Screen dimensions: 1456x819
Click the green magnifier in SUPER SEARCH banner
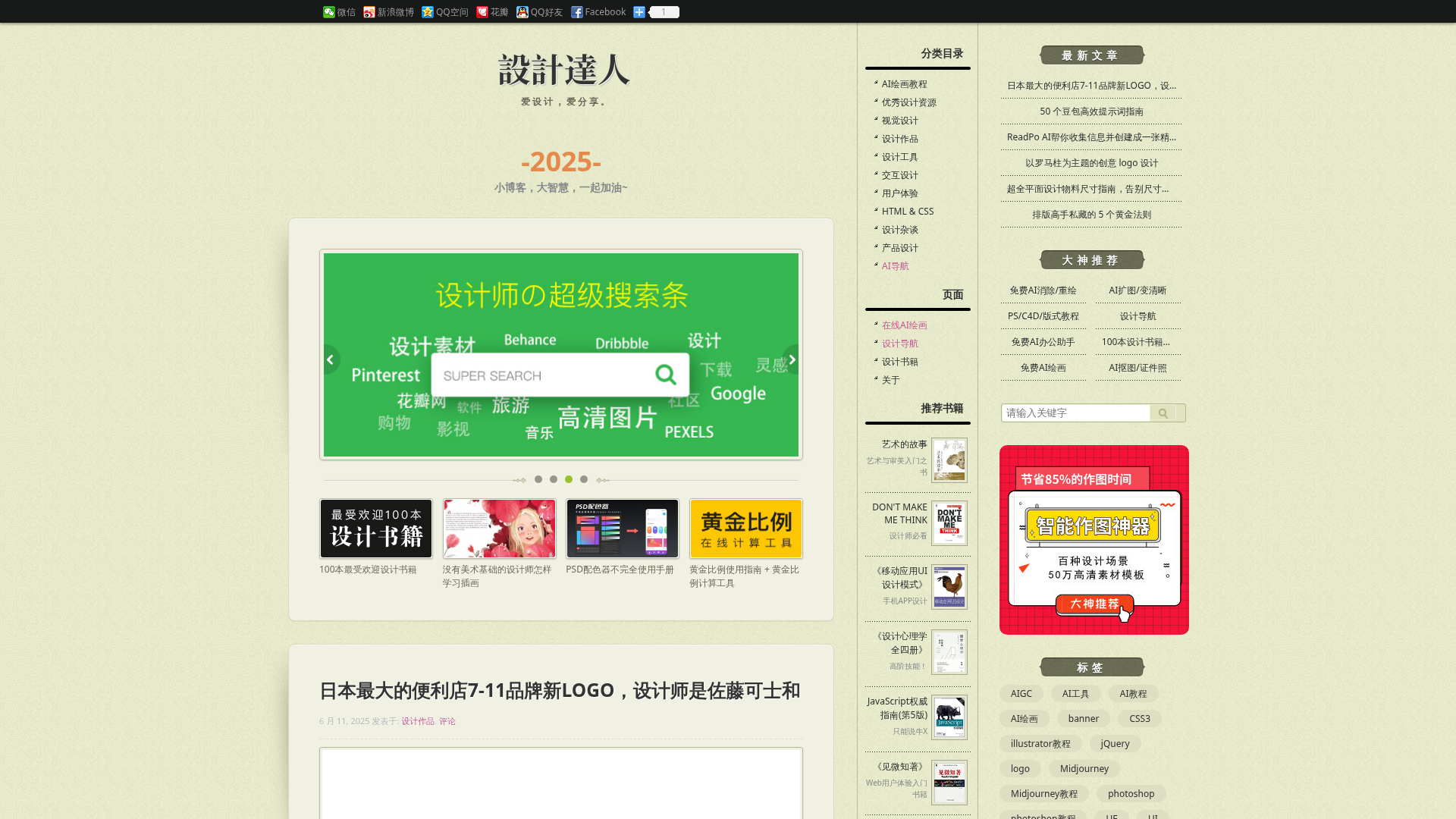666,374
